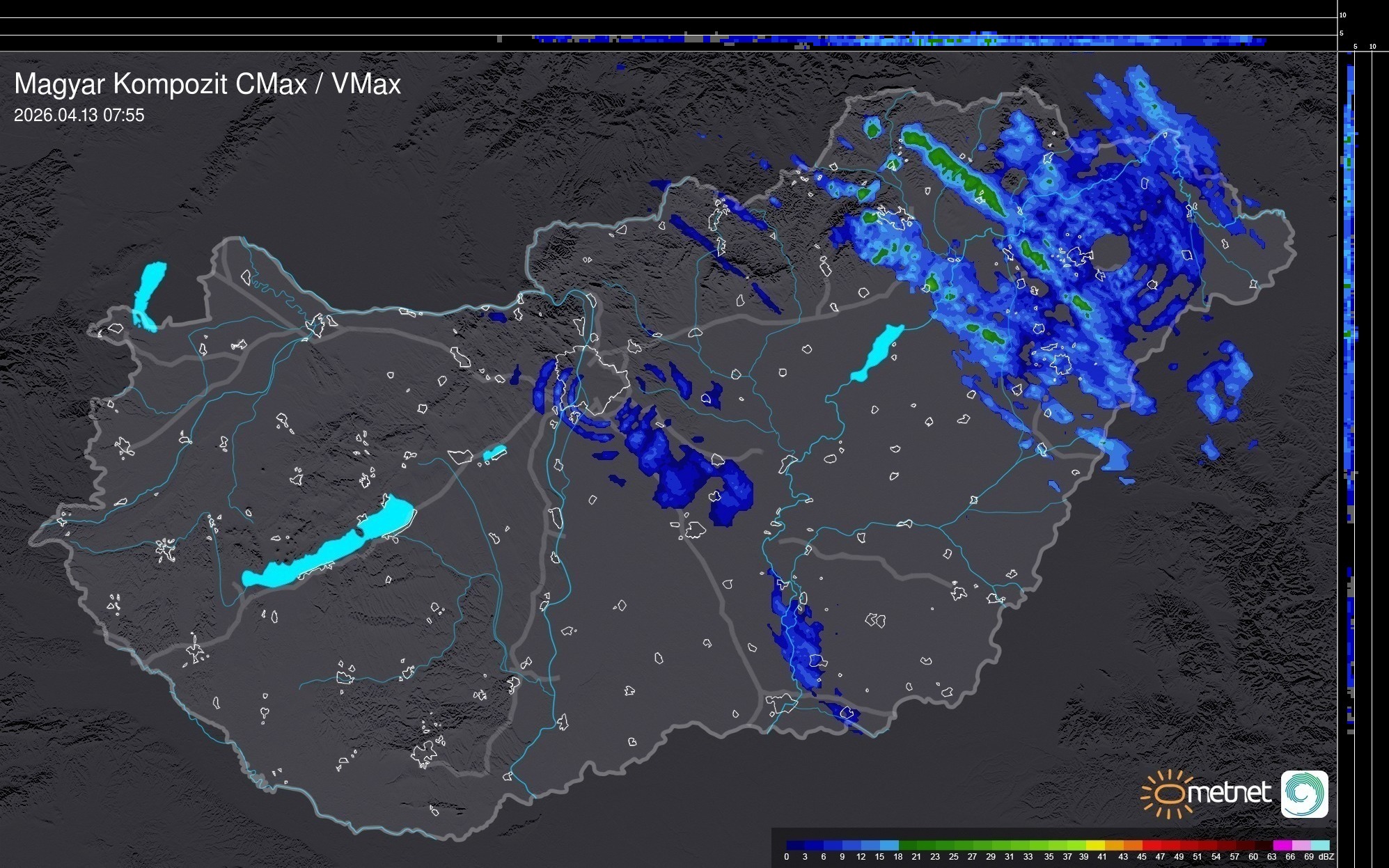Click the 2026.04.13 07:55 timestamp

[x=79, y=115]
